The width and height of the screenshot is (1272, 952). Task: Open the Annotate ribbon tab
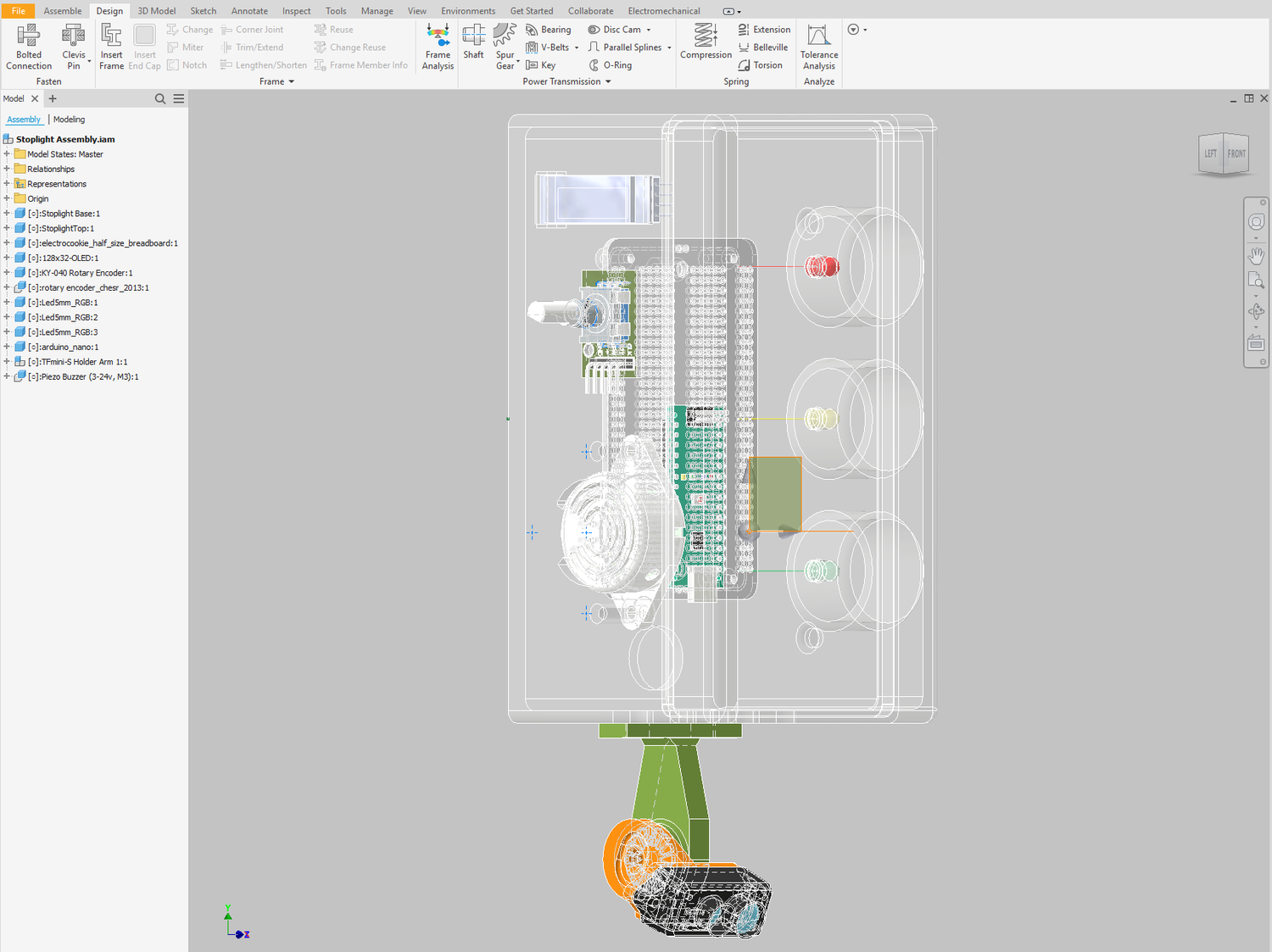249,11
